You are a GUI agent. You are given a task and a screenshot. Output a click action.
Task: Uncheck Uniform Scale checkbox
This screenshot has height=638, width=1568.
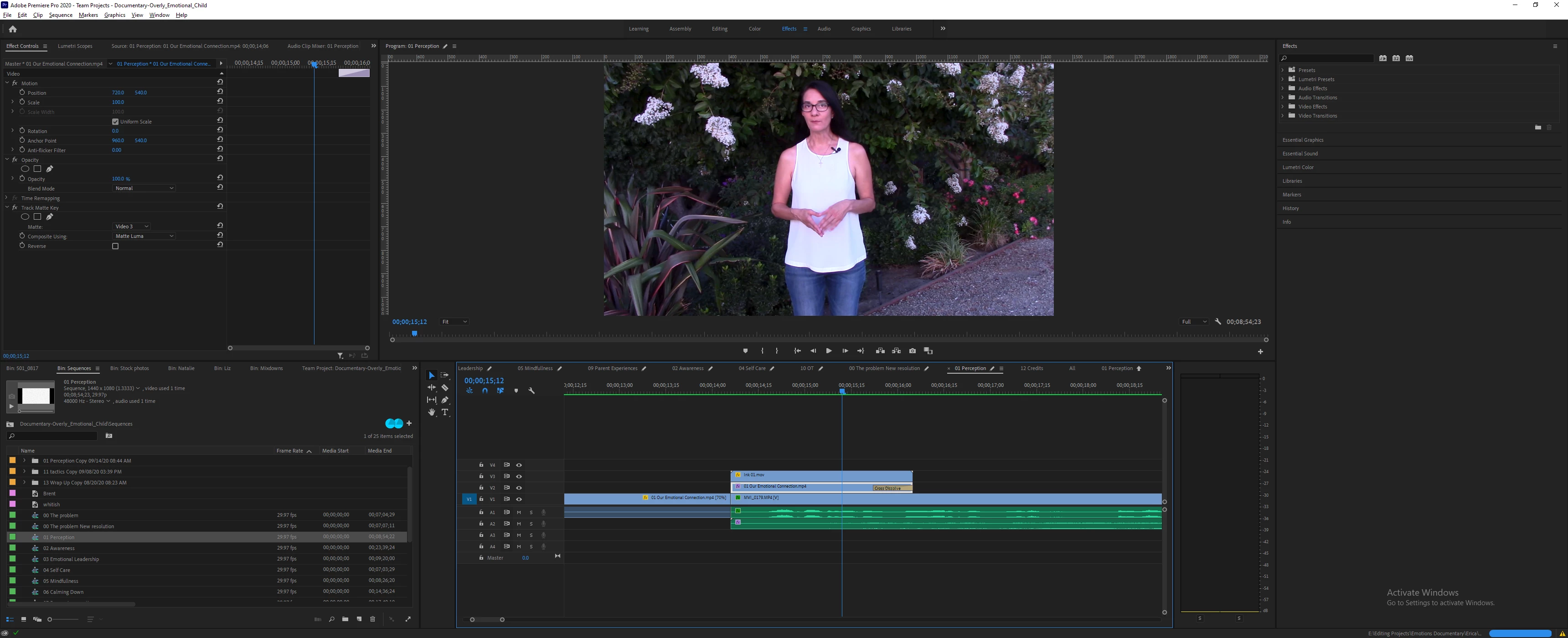[x=116, y=122]
